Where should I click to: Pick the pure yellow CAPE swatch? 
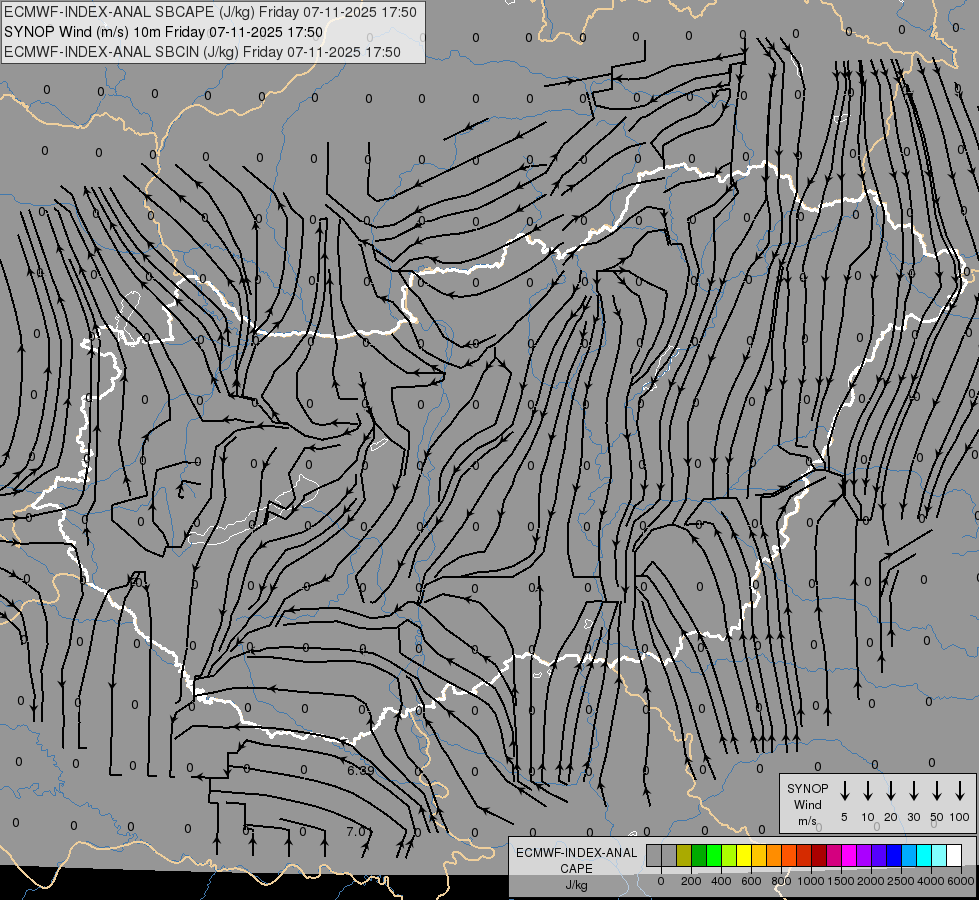[744, 856]
